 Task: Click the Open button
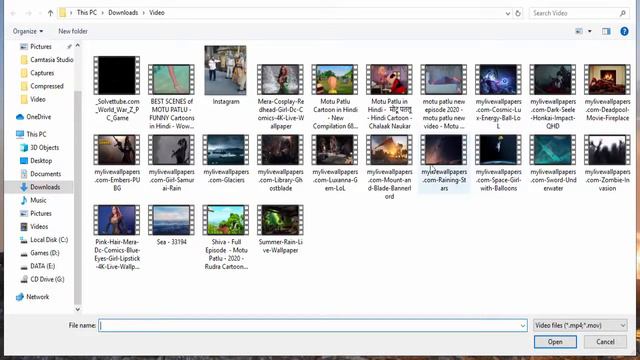[555, 342]
